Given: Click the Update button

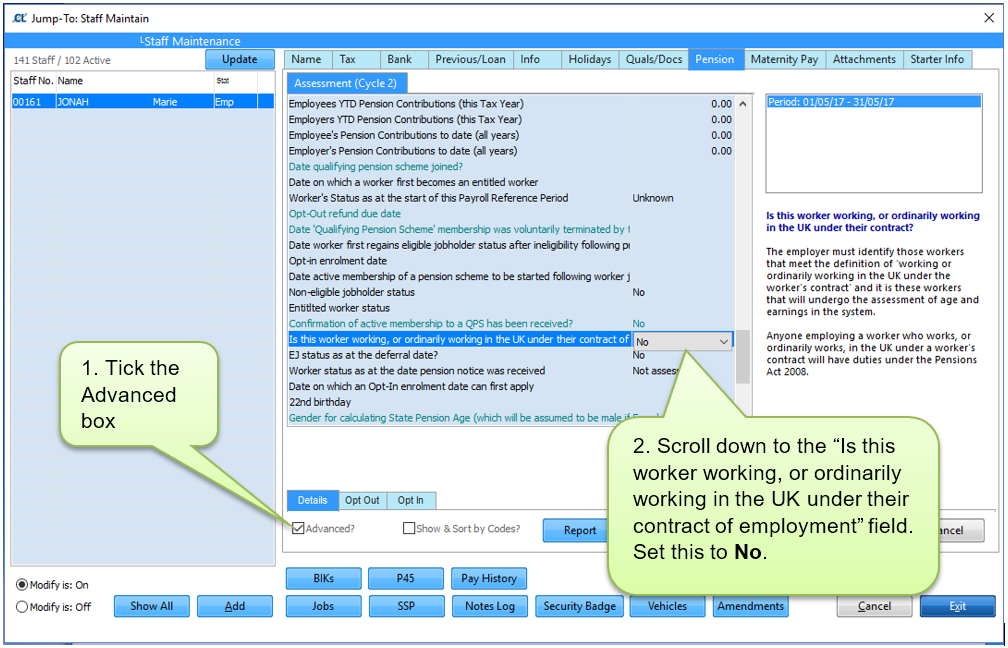Looking at the screenshot, I should (x=239, y=60).
